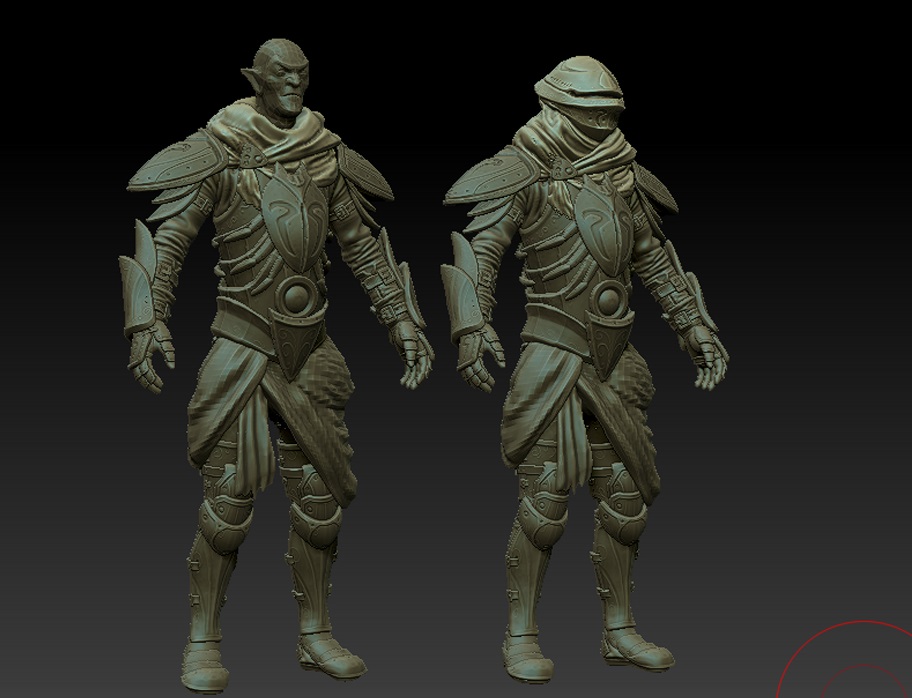This screenshot has height=698, width=912.
Task: Click the round belt medallion on the bare-headed model
Action: coord(297,298)
